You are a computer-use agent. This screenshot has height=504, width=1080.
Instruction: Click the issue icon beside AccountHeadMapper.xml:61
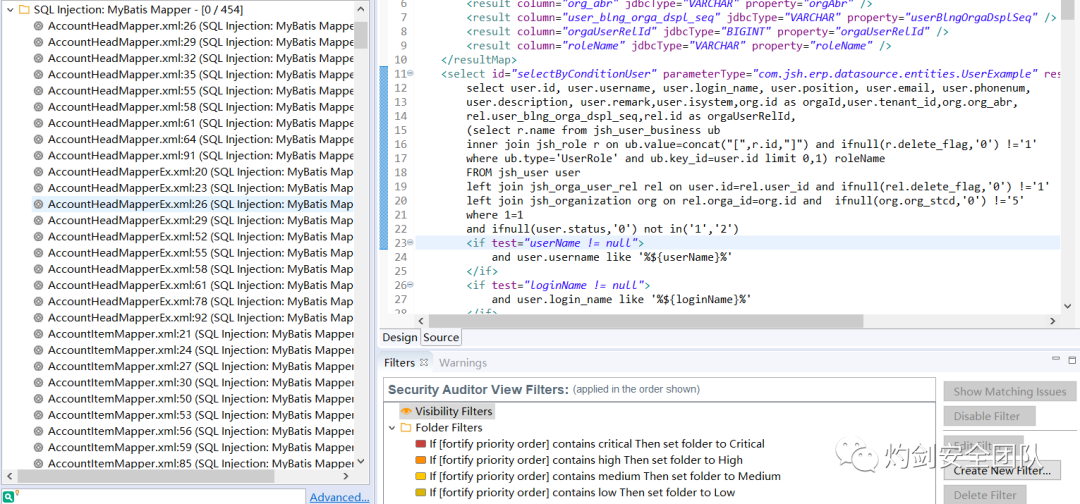[39, 123]
